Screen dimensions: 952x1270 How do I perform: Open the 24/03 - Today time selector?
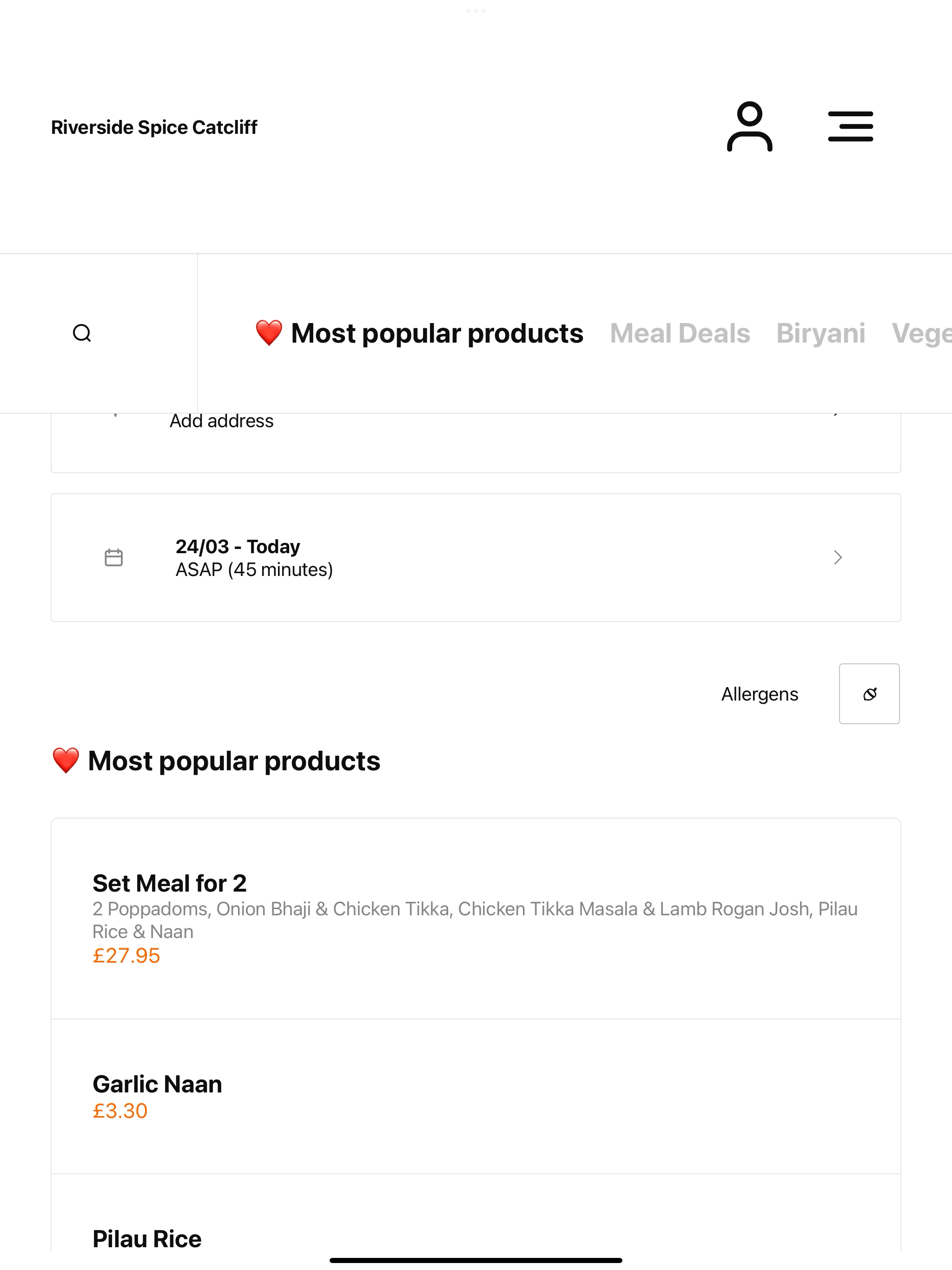coord(476,557)
